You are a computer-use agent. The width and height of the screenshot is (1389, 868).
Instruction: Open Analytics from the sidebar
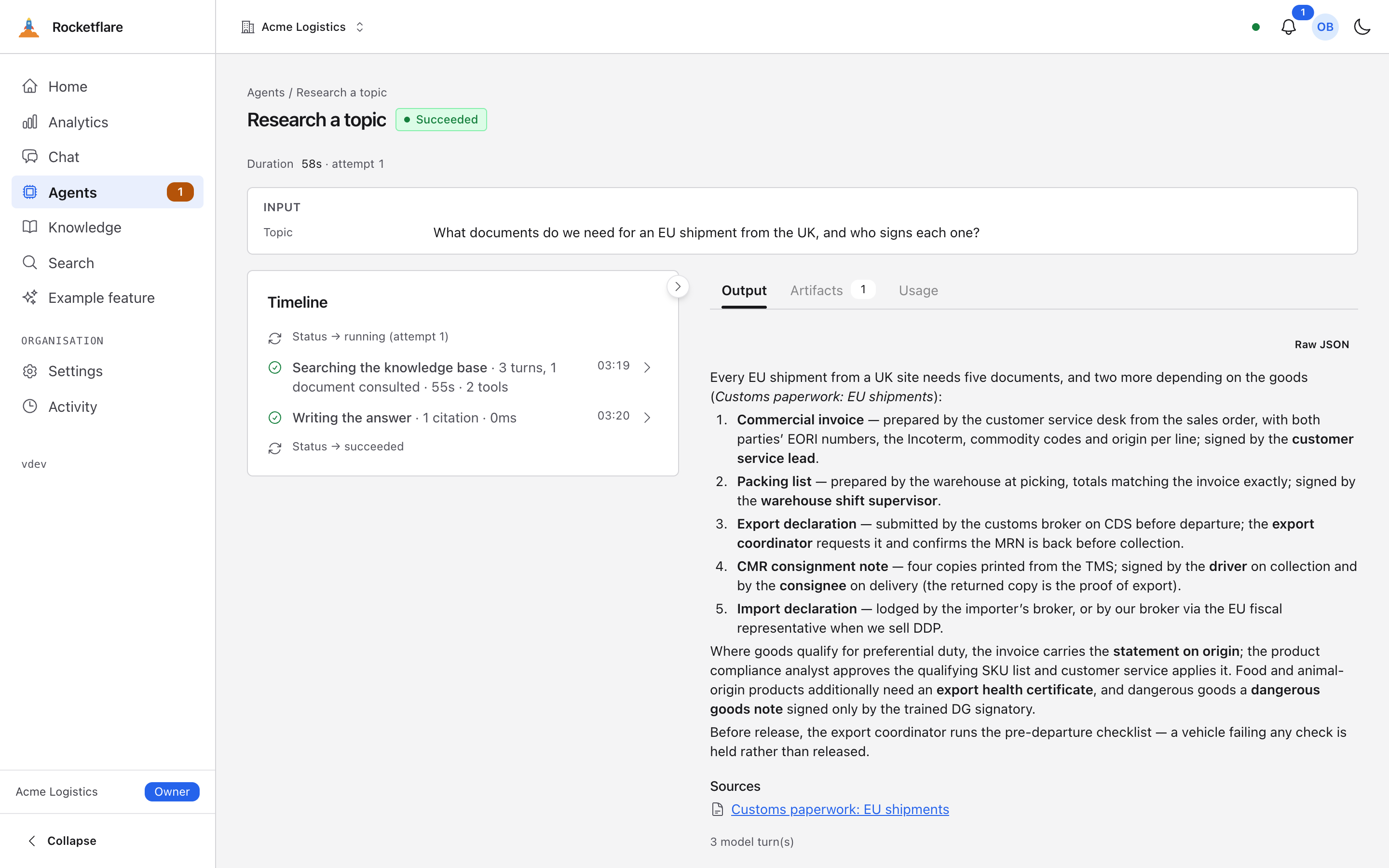108,122
